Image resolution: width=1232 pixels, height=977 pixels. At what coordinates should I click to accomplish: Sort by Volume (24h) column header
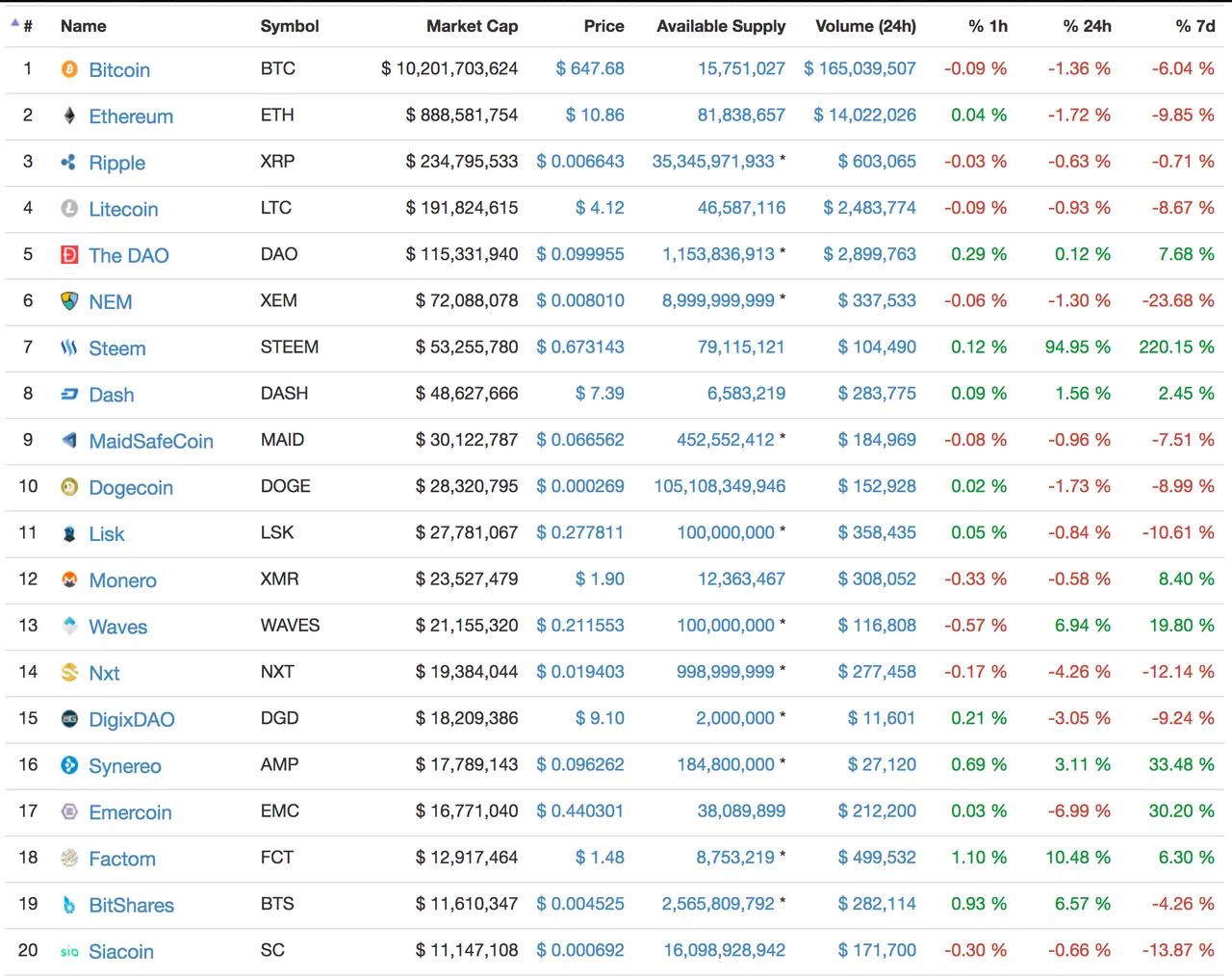tap(865, 26)
